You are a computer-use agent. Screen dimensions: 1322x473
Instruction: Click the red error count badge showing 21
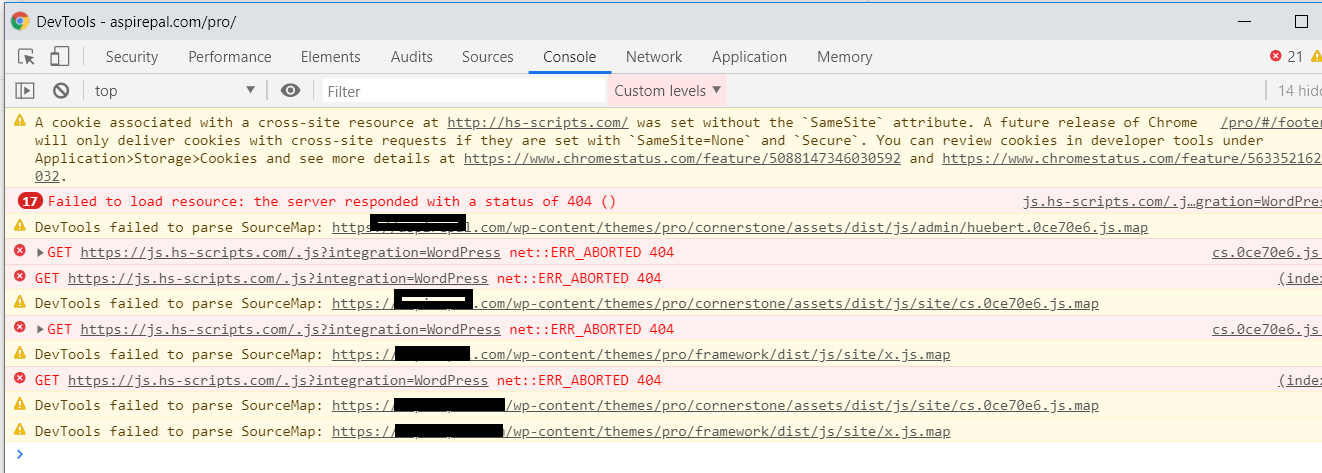click(1287, 57)
